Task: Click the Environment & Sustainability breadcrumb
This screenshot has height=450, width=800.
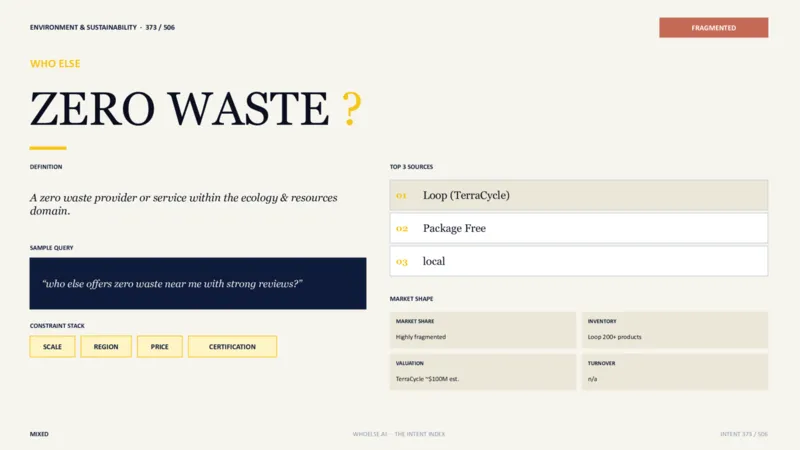Action: [83, 28]
